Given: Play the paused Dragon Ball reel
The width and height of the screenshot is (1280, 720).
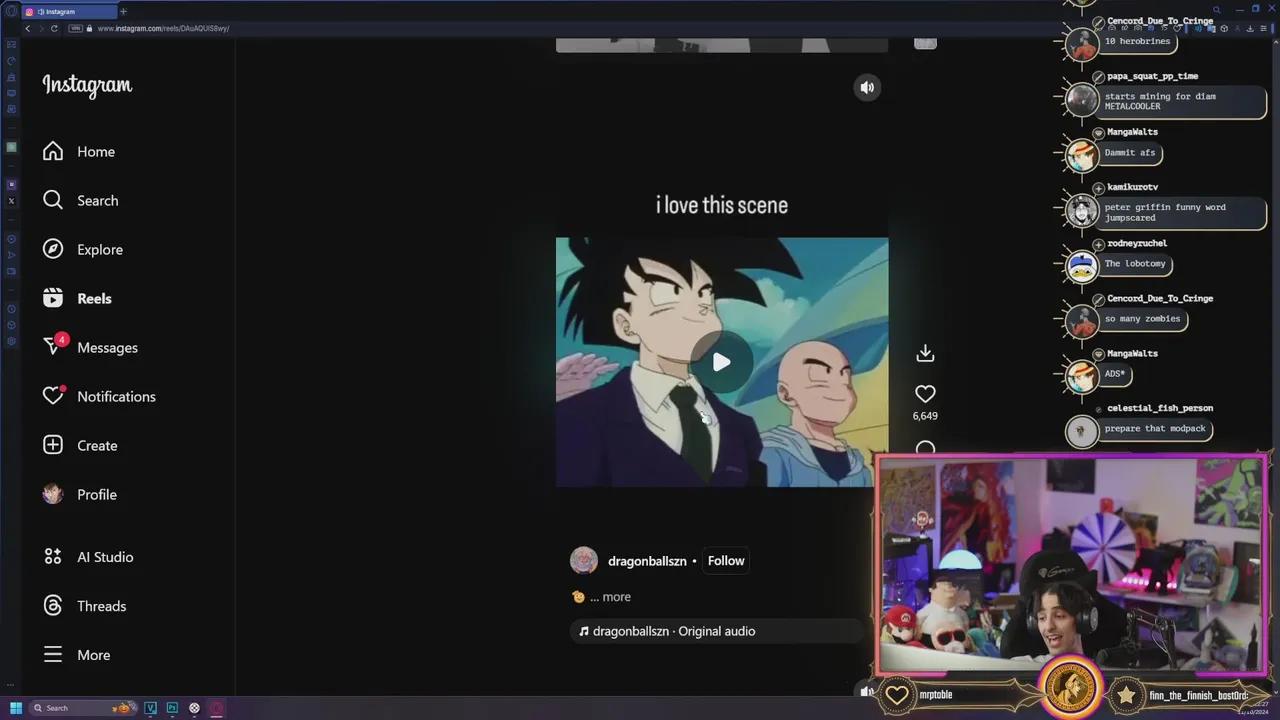Looking at the screenshot, I should tap(721, 362).
